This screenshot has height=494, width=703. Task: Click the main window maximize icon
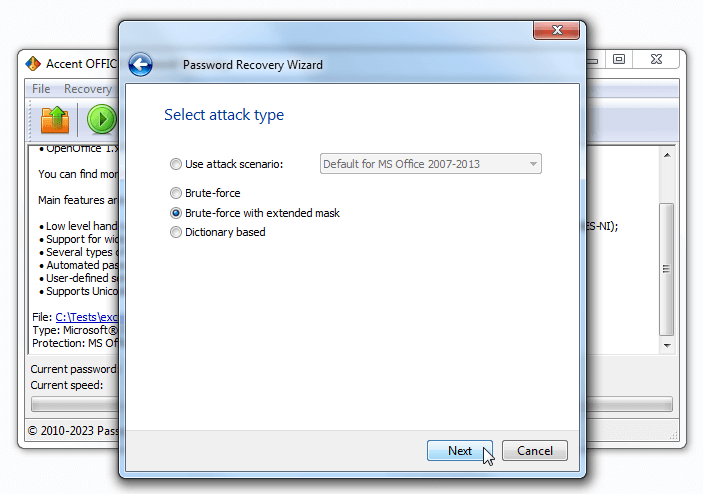tap(619, 59)
